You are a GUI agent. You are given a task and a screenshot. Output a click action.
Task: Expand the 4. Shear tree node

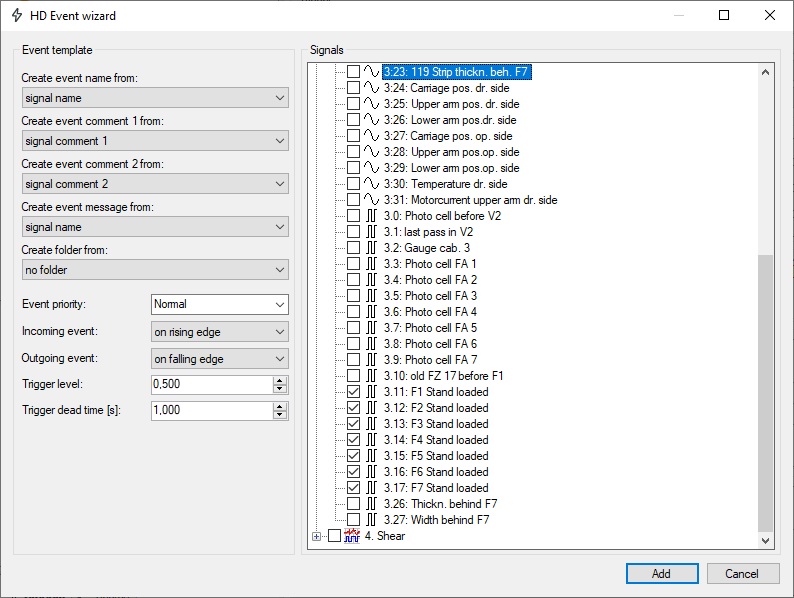tap(317, 536)
